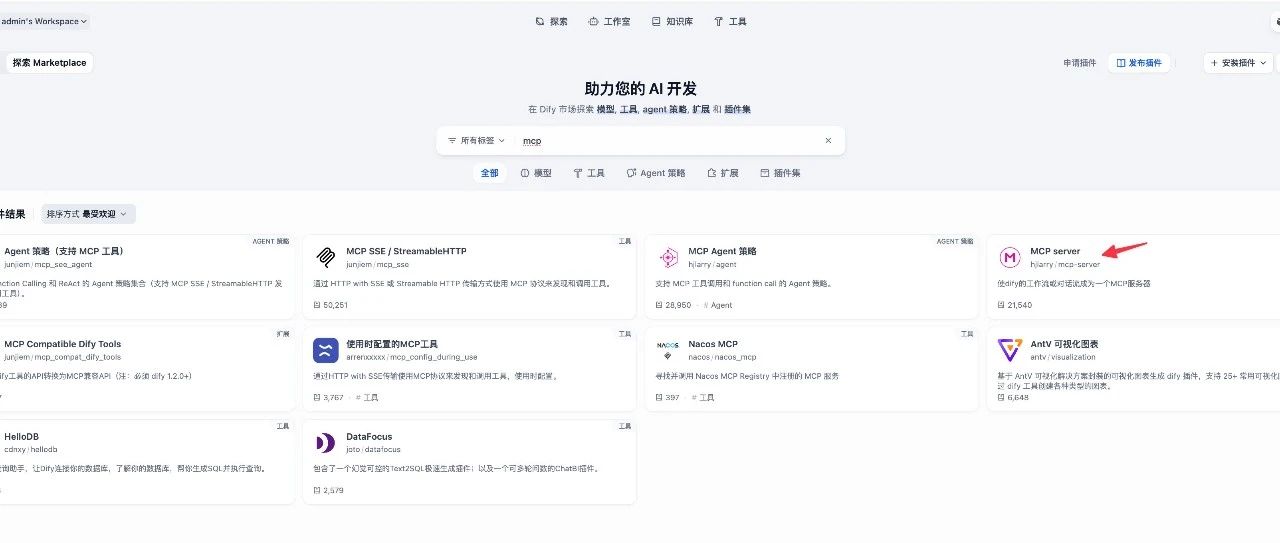Viewport: 1280px width, 543px height.
Task: Click the install count icon beside 21,540
Action: (1002, 305)
